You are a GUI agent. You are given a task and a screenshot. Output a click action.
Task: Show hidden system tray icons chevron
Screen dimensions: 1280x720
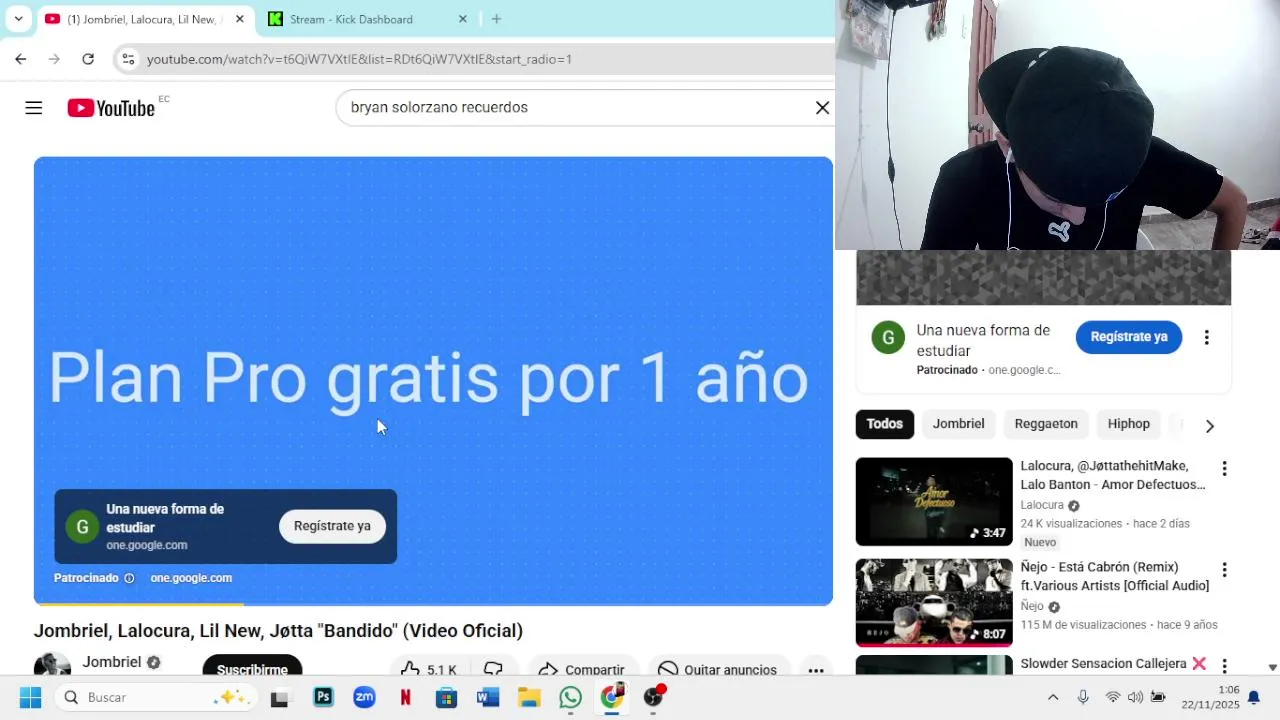point(1053,697)
